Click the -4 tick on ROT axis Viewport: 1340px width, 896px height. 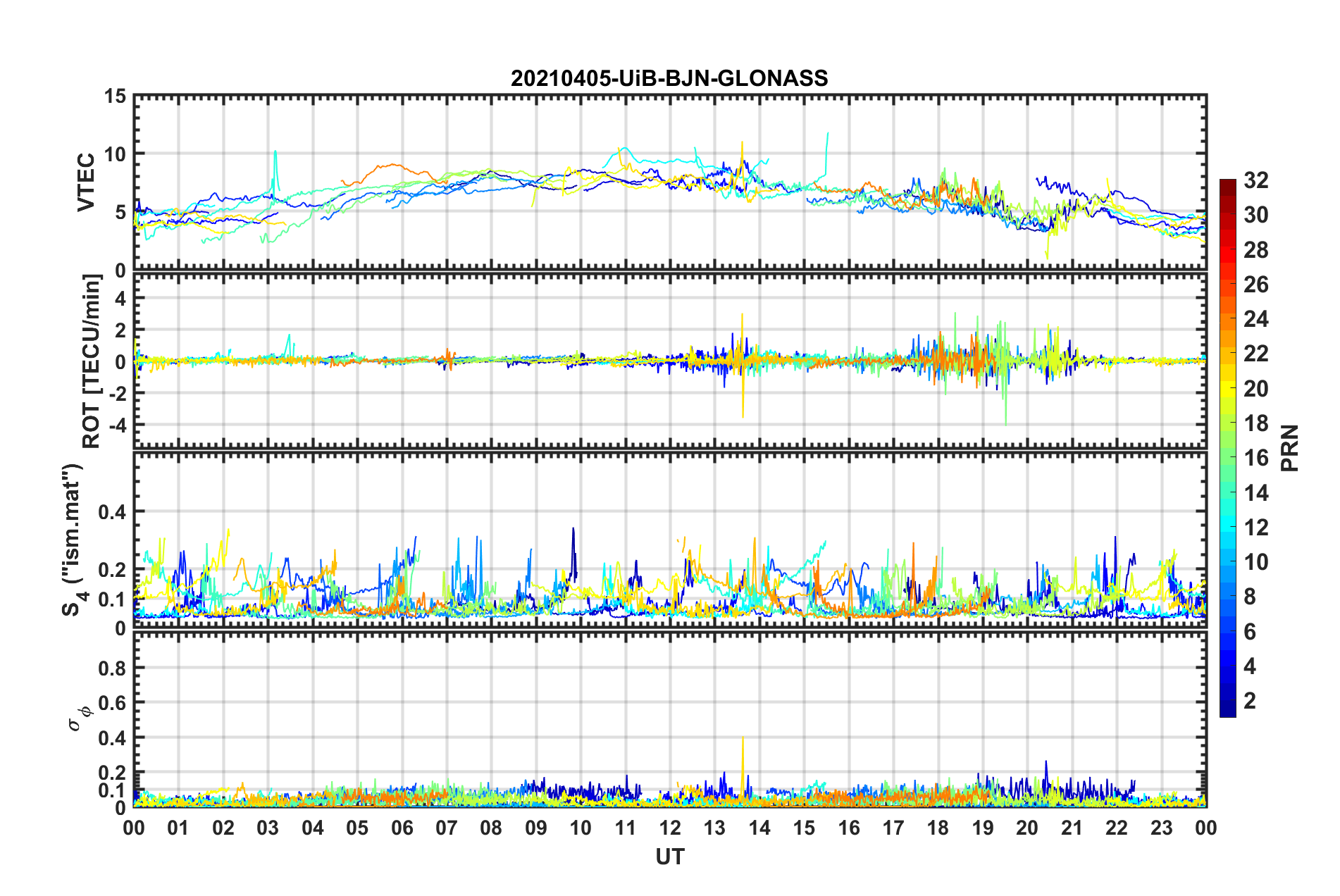pyautogui.click(x=117, y=425)
